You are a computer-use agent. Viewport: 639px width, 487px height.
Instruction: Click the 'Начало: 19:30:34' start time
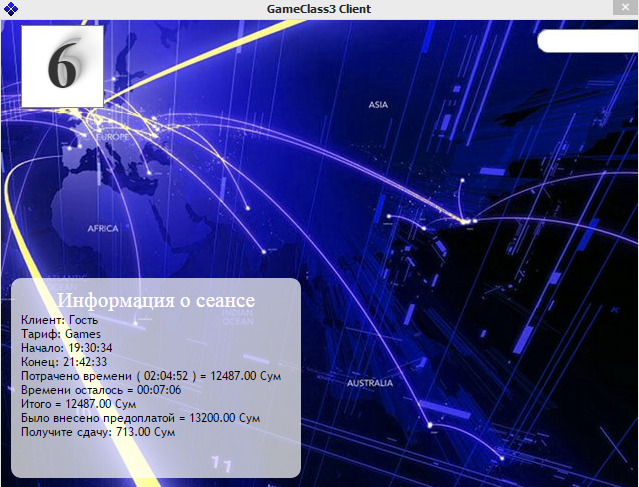(x=66, y=348)
